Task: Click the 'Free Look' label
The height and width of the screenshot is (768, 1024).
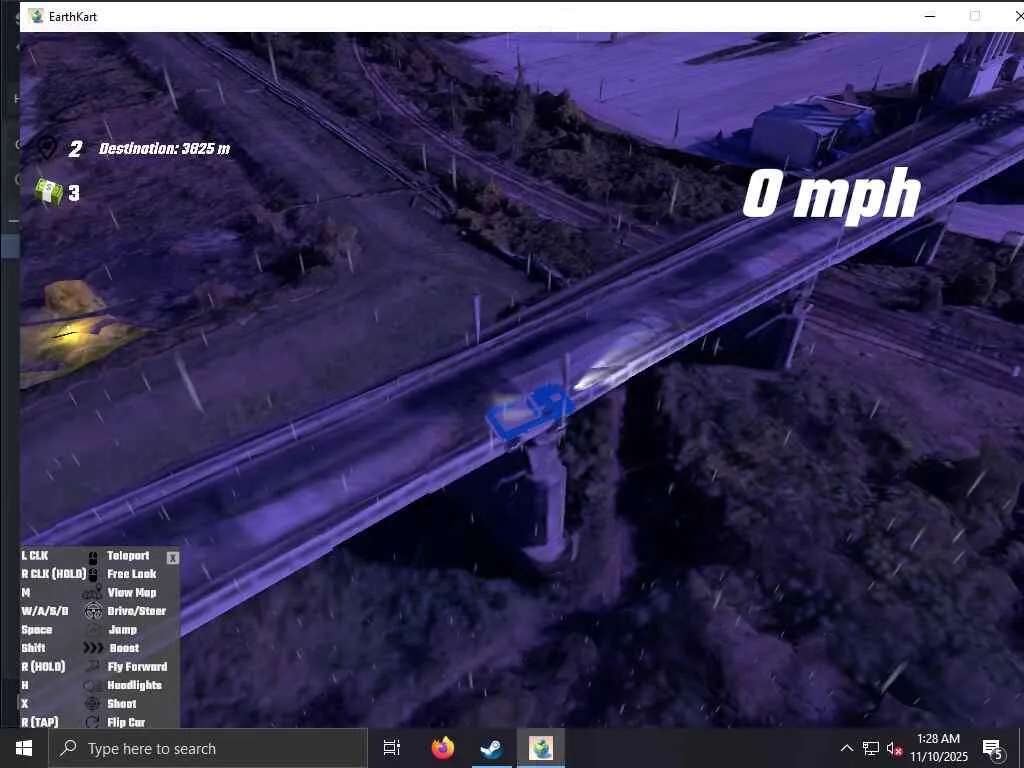Action: click(x=132, y=574)
